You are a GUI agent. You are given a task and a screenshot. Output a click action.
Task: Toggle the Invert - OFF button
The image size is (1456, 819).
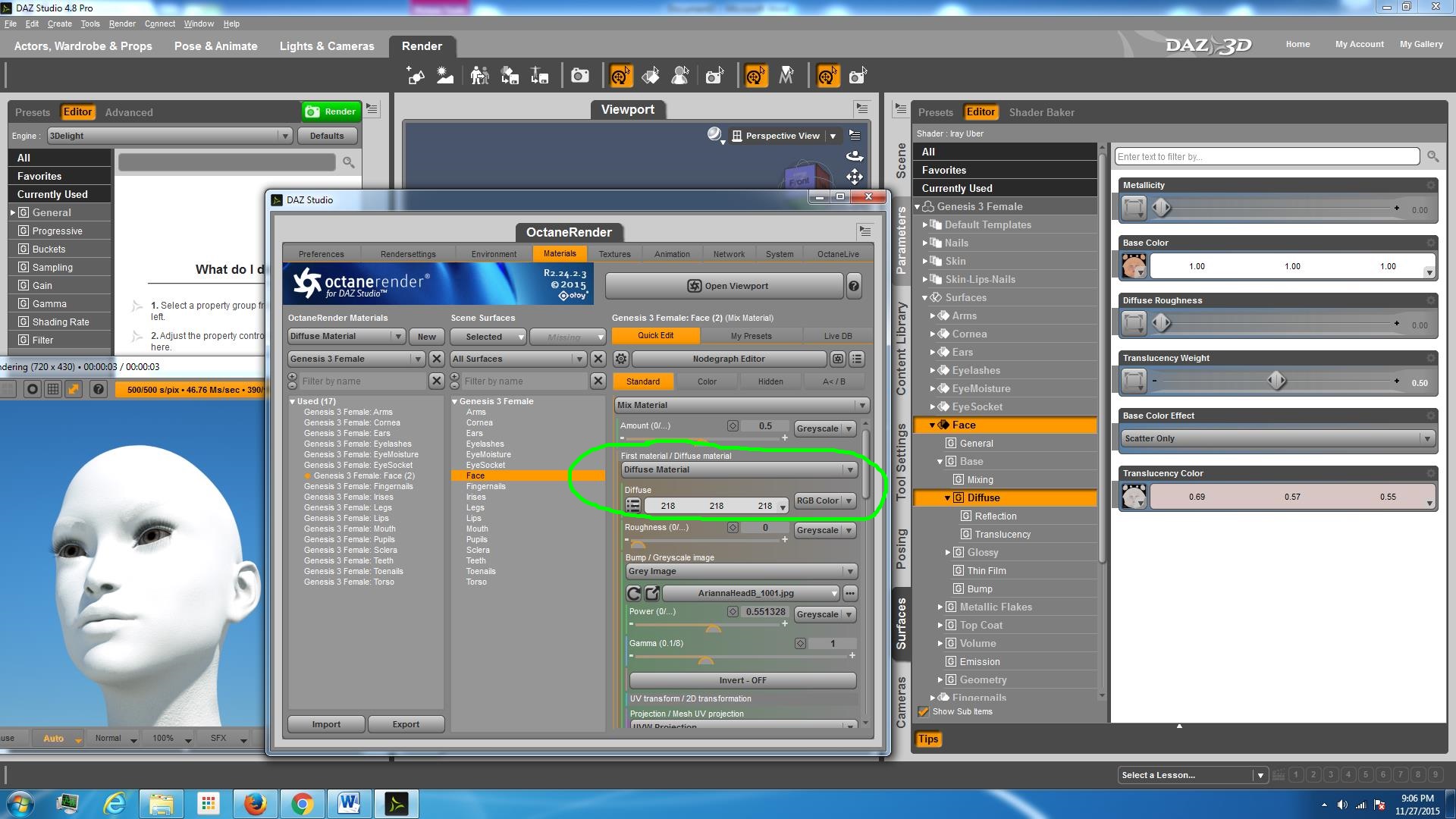tap(742, 680)
